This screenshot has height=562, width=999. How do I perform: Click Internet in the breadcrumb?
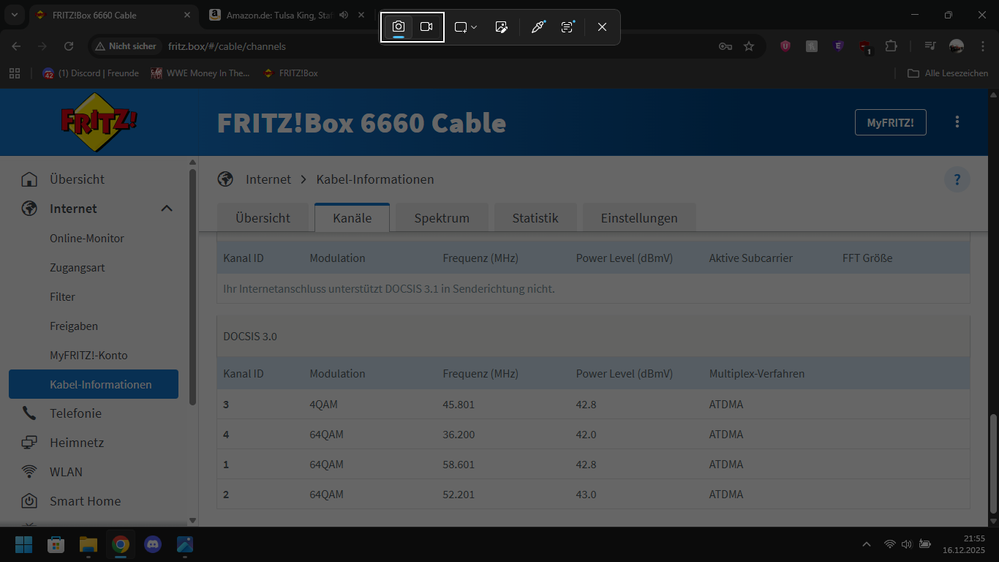(x=268, y=179)
